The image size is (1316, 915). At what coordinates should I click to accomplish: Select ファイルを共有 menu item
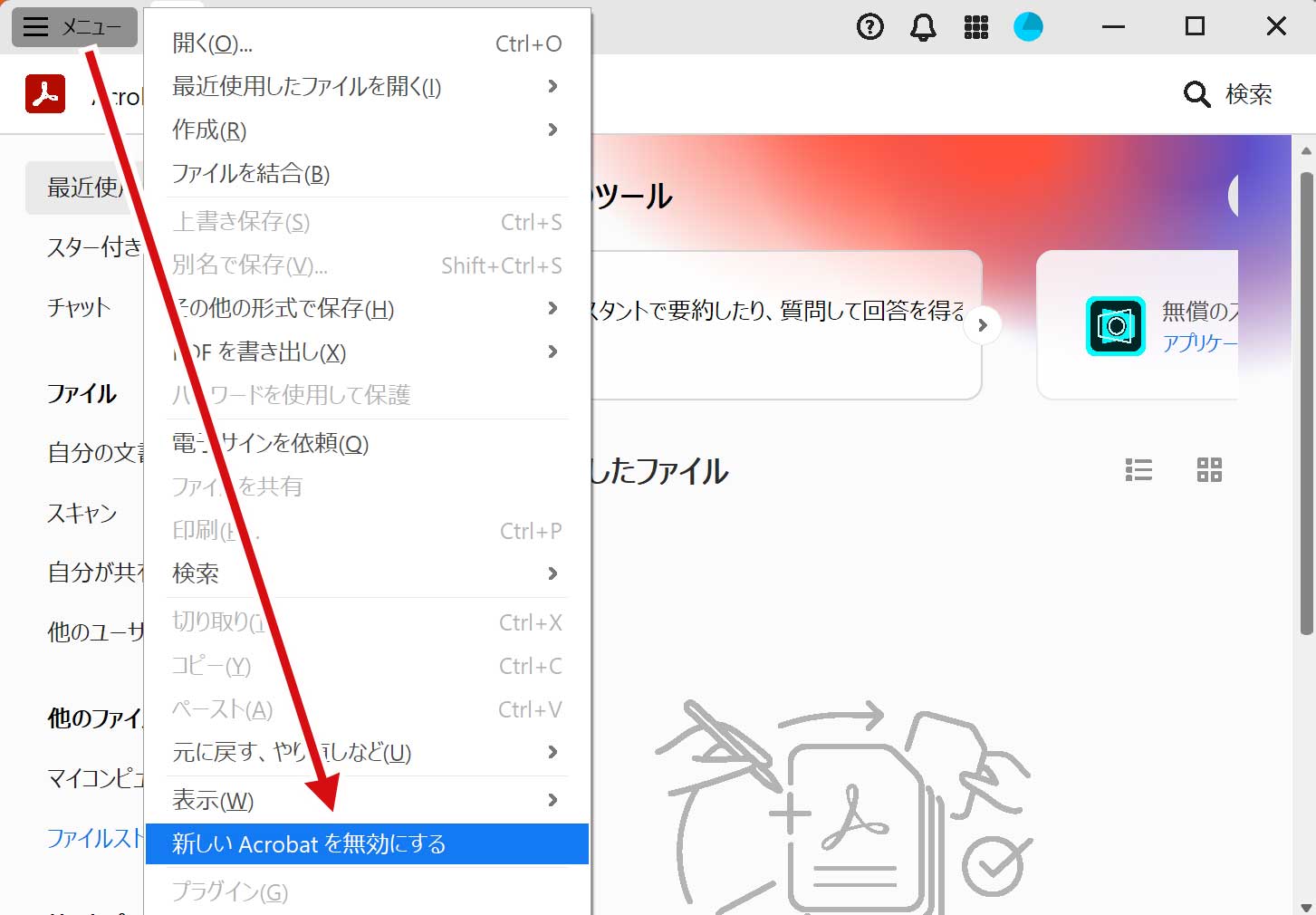click(367, 486)
